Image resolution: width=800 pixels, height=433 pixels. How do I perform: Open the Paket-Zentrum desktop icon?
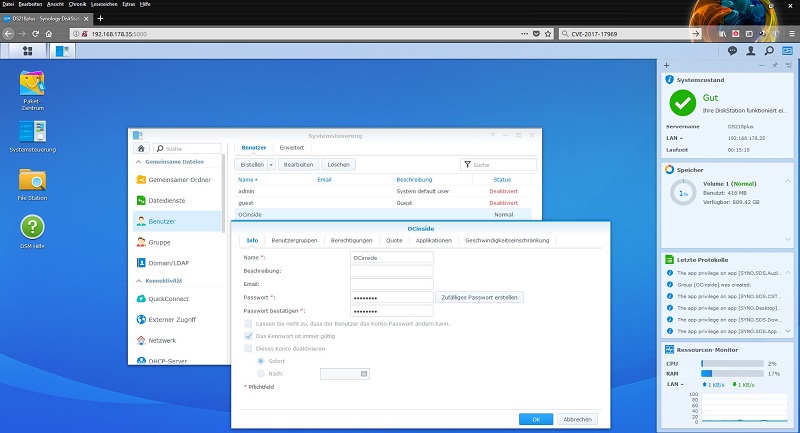coord(32,90)
